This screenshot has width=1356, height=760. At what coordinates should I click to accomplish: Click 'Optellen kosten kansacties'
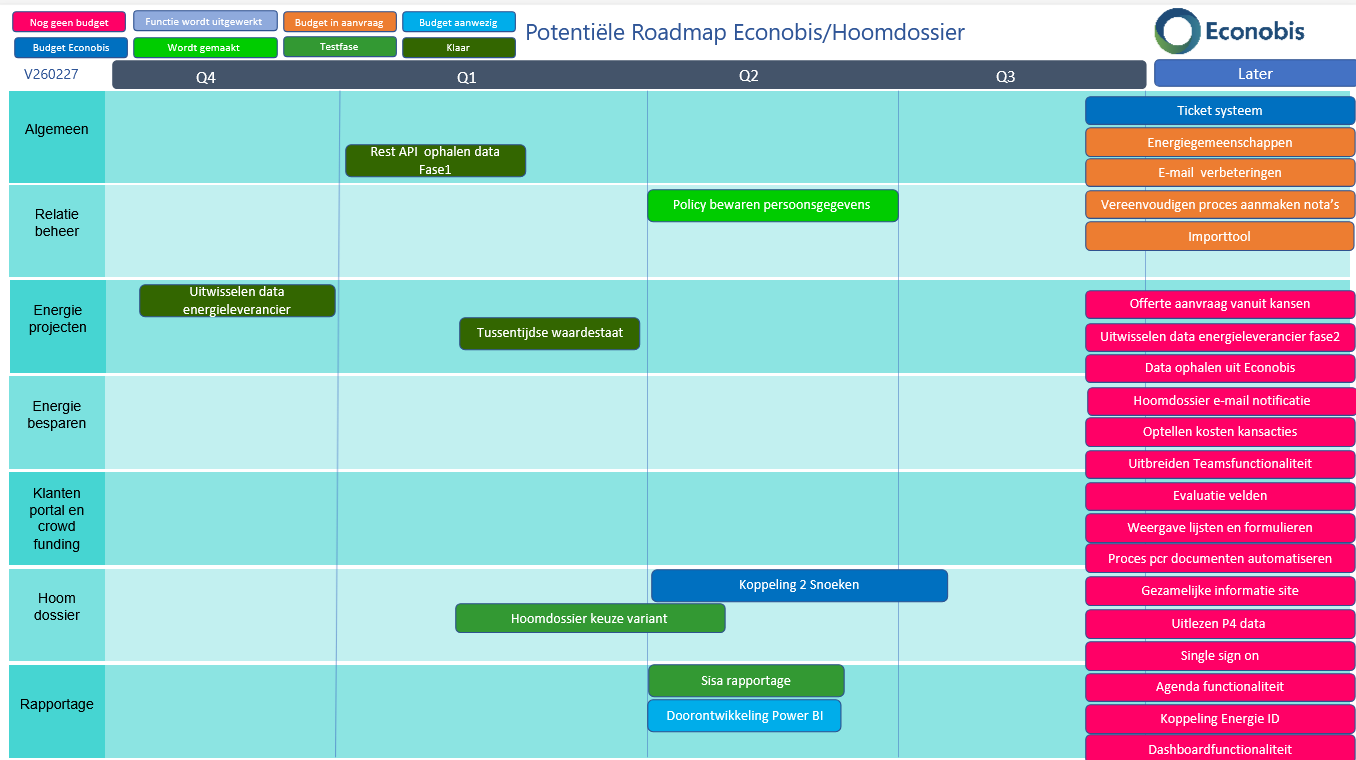point(1220,432)
